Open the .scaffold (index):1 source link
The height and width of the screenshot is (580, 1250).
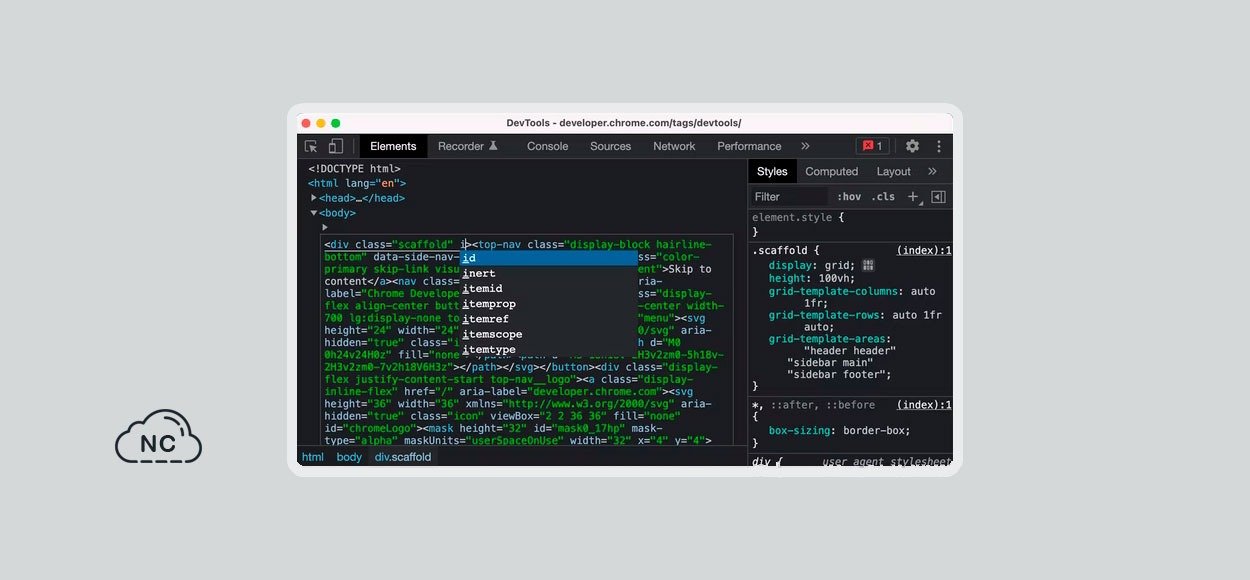pyautogui.click(x=923, y=250)
